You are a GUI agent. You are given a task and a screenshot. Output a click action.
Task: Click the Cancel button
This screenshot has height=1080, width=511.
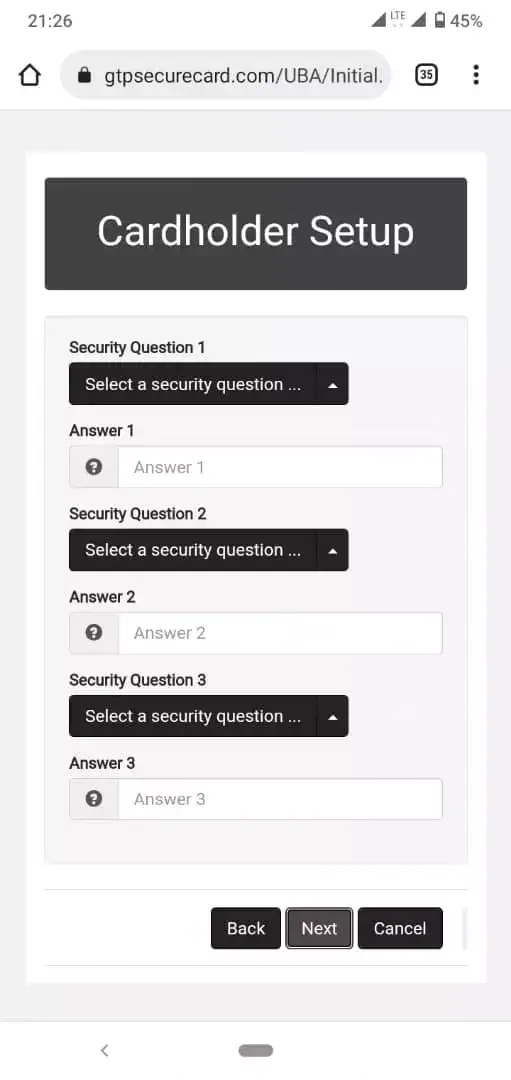click(400, 928)
